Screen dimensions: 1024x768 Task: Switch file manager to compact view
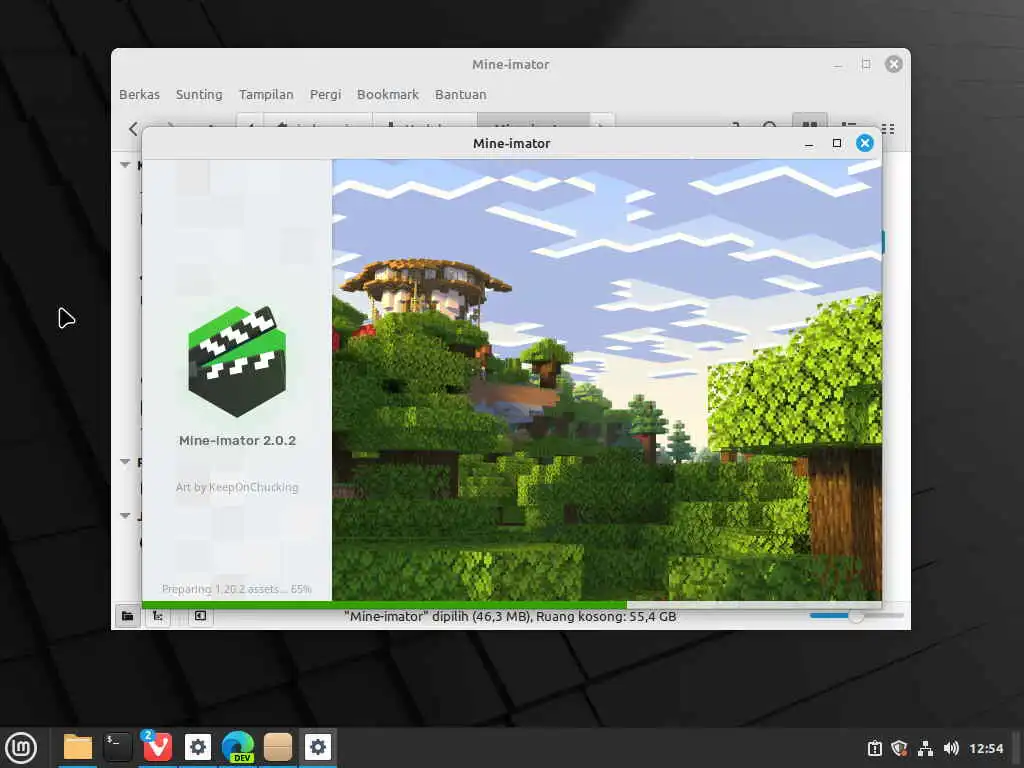(x=888, y=128)
